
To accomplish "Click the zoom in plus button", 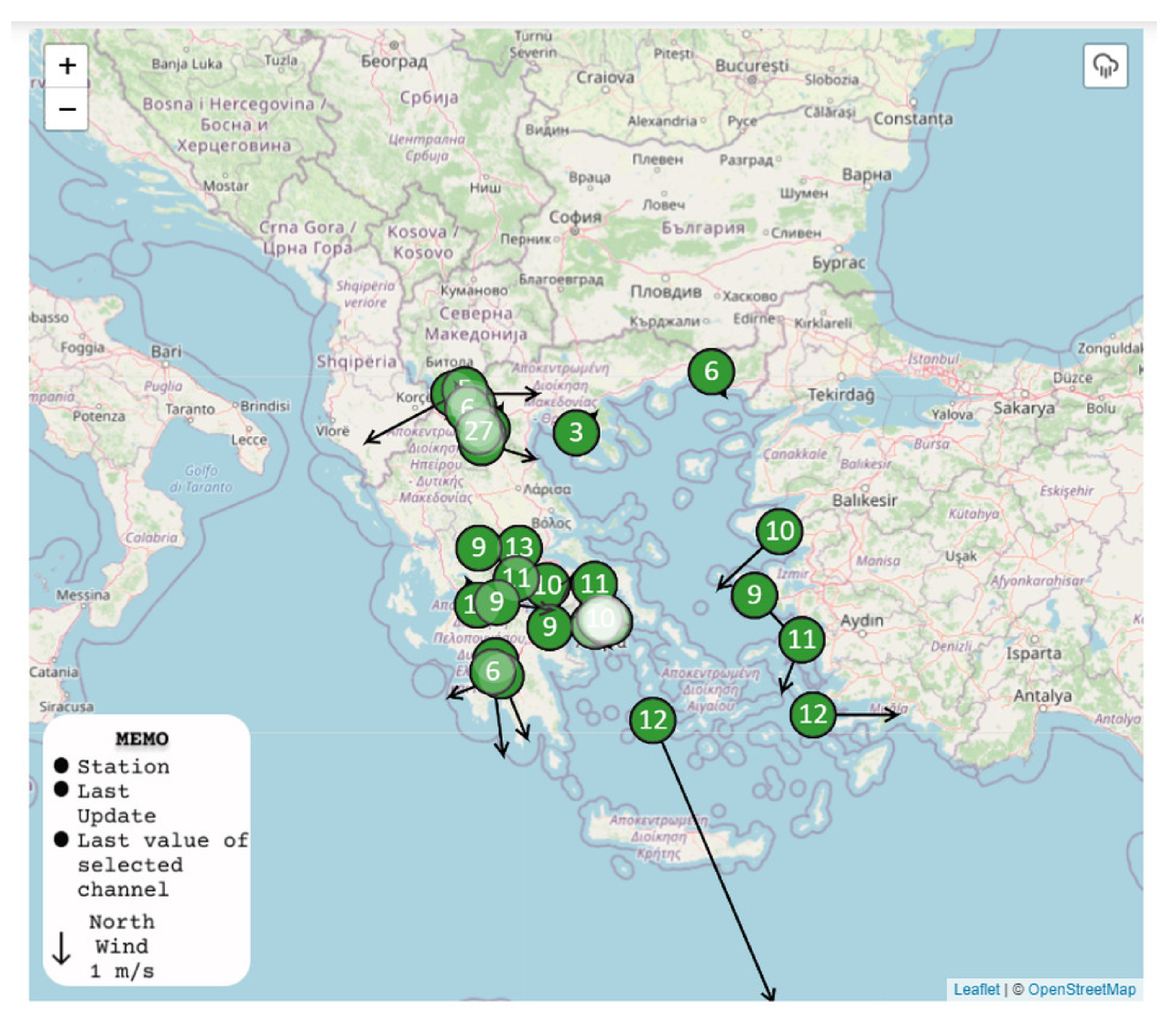I will click(x=67, y=66).
